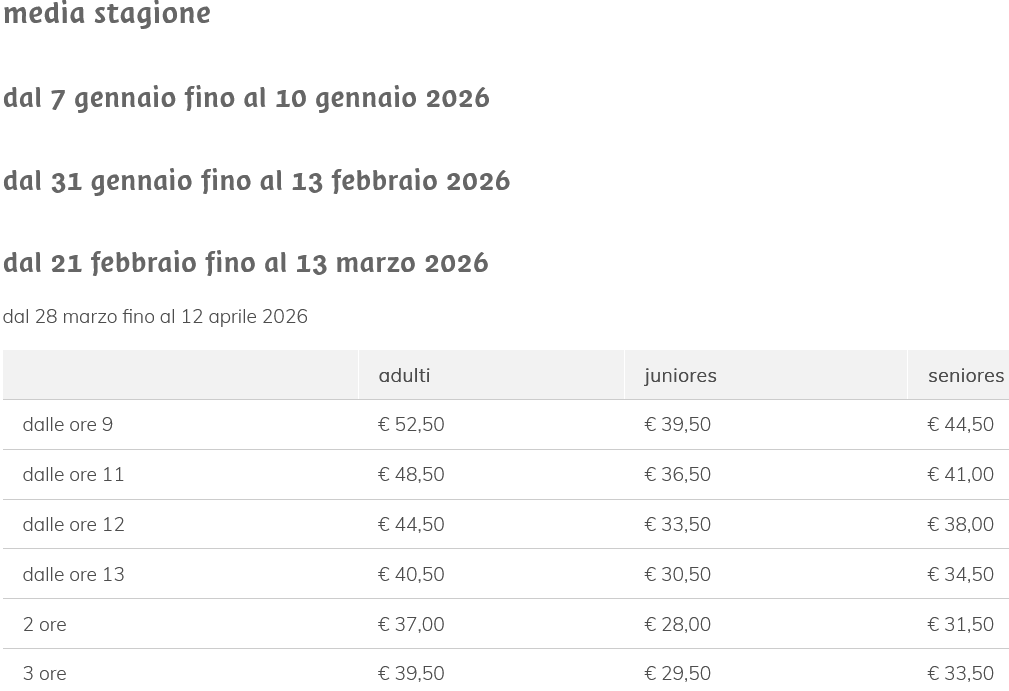Select the "juniores" column header
Viewport: 1009px width, 691px height.
[680, 375]
